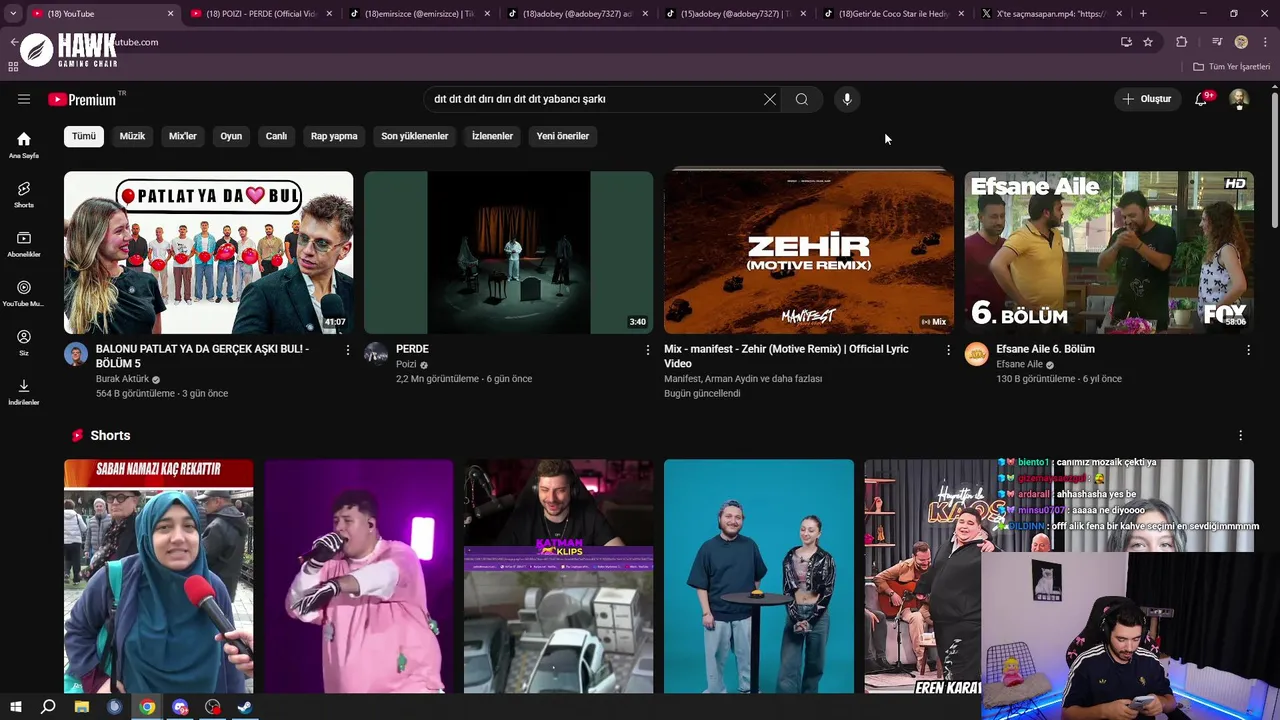
Task: Open account avatar menu
Action: 1239,99
